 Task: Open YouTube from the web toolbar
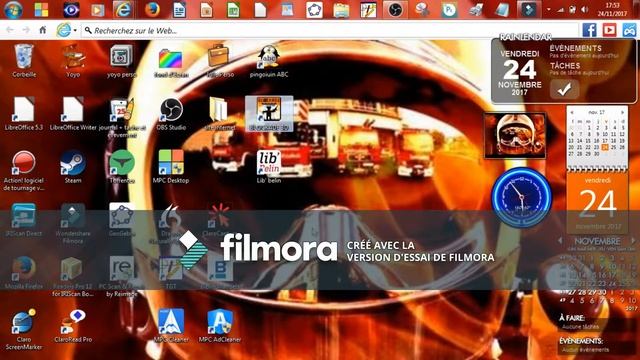(x=609, y=30)
